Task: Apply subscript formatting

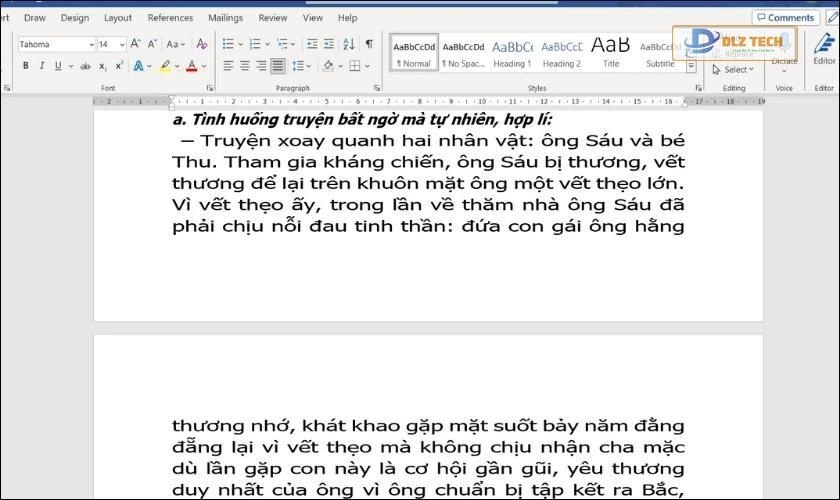Action: click(104, 66)
